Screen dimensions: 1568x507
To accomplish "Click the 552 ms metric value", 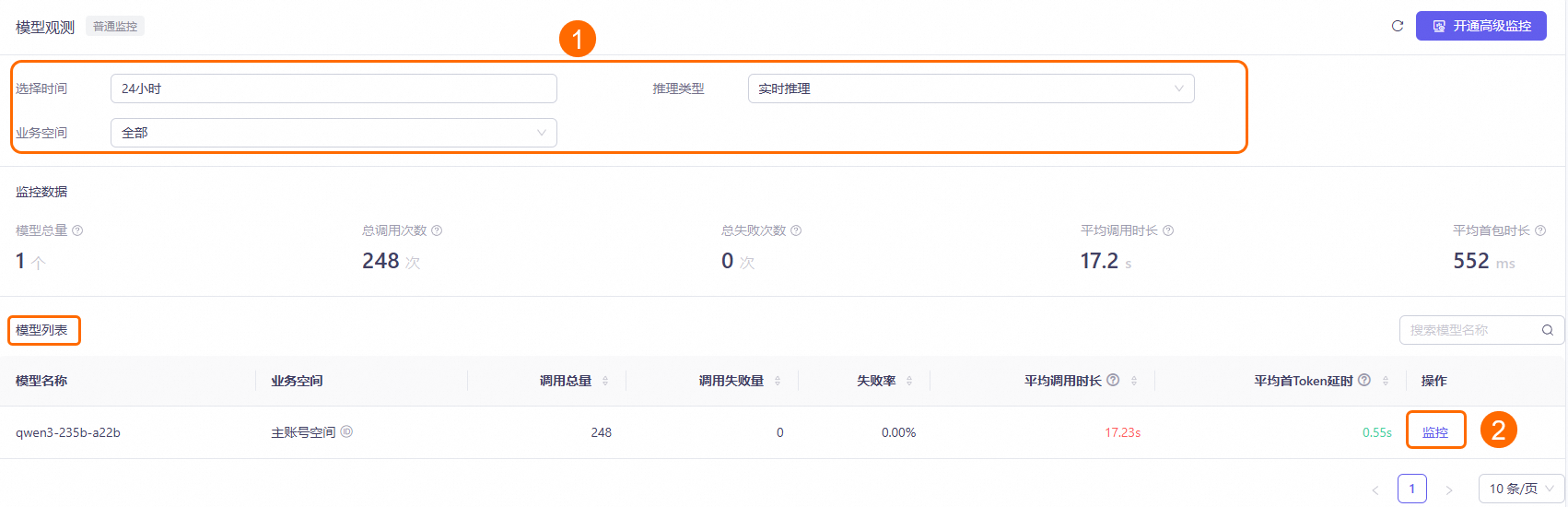I will click(1483, 261).
